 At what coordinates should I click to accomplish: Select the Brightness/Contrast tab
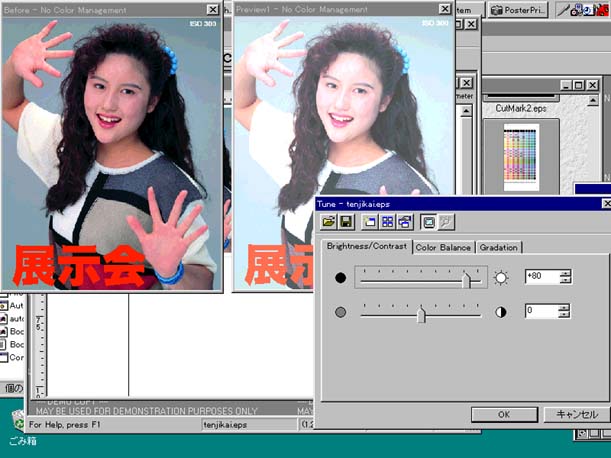367,246
